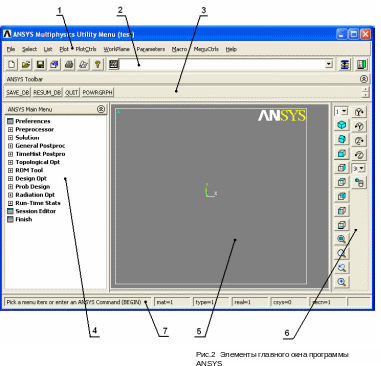
Task: Open an ANSYS file via folder icon
Action: pyautogui.click(x=26, y=64)
